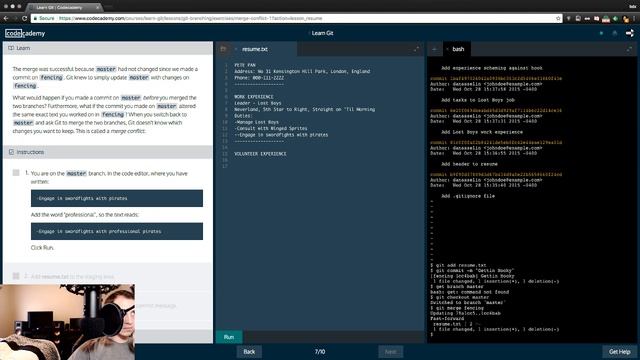Click the Secure padlock label in the address bar
The height and width of the screenshot is (360, 640).
pos(44,18)
